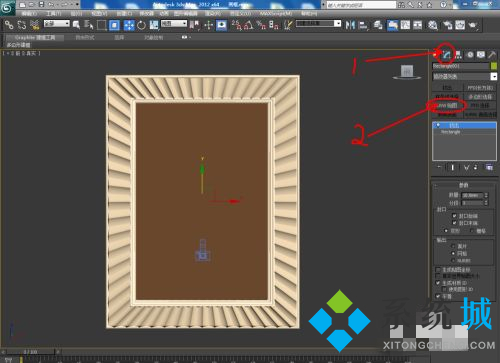The image size is (500, 363).
Task: Toggle Percent Snap icon
Action: [x=261, y=25]
